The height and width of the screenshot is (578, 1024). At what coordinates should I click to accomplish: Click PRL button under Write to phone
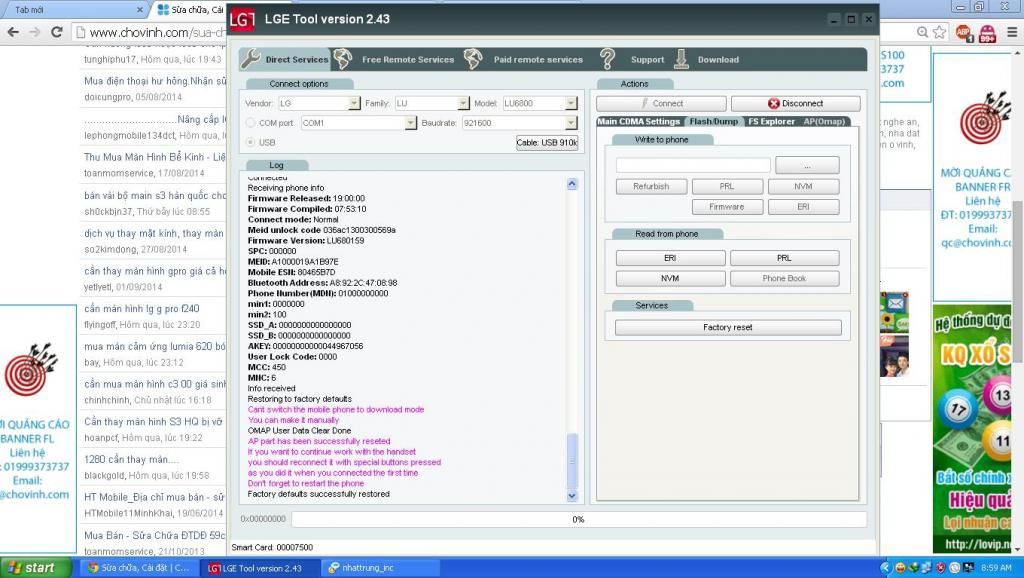click(x=727, y=187)
